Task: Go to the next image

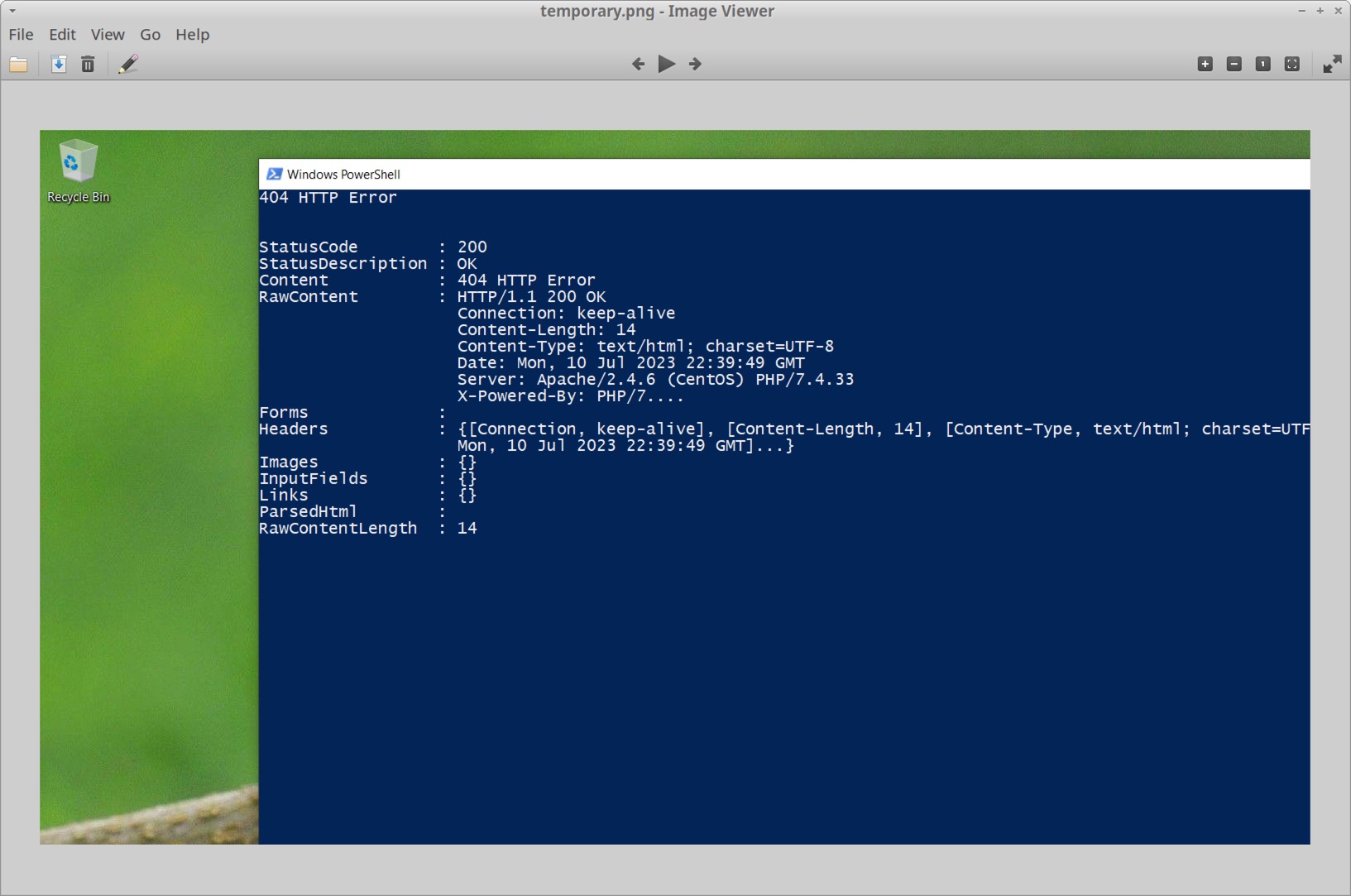Action: point(695,64)
